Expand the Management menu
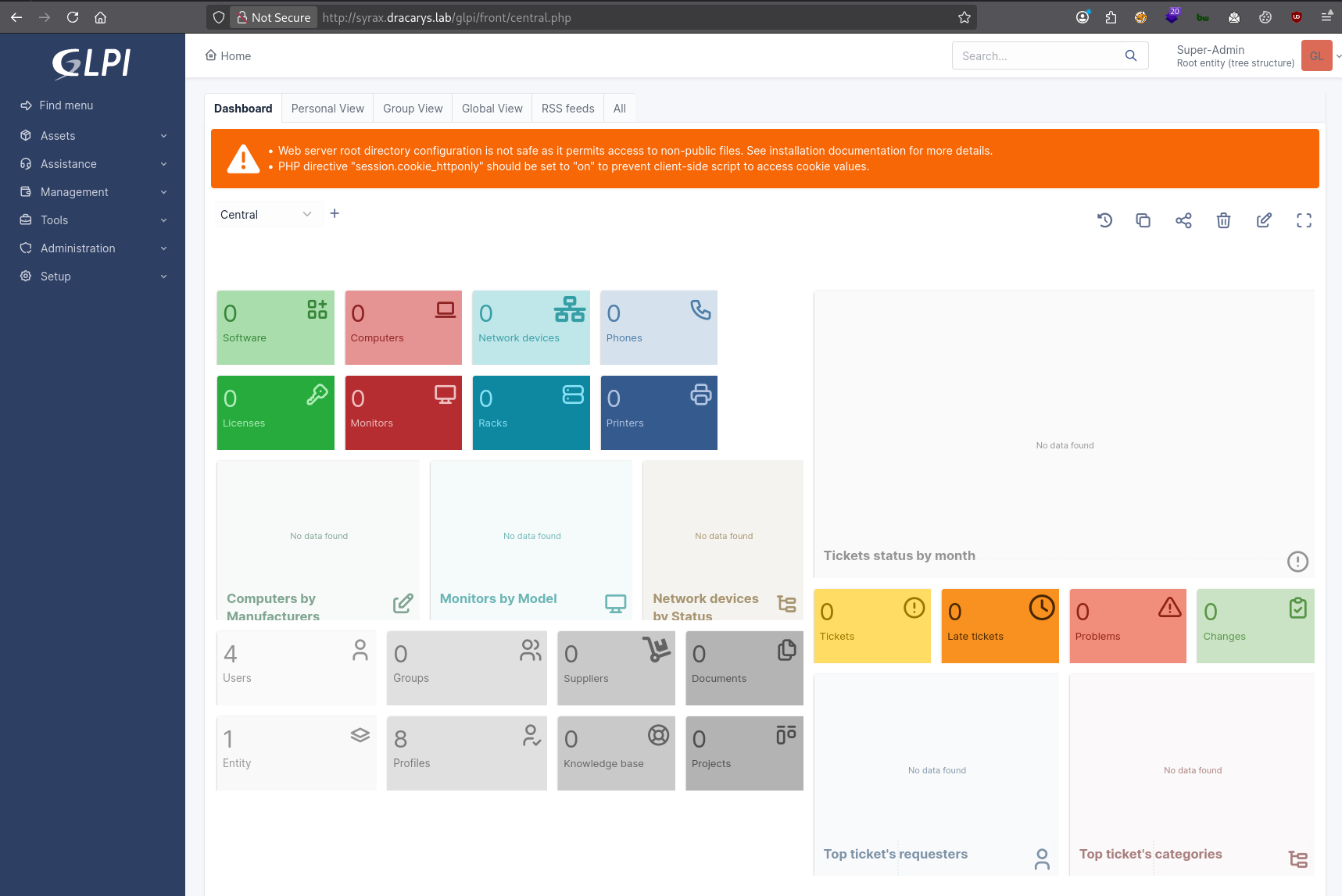Viewport: 1342px width, 896px height. point(93,192)
